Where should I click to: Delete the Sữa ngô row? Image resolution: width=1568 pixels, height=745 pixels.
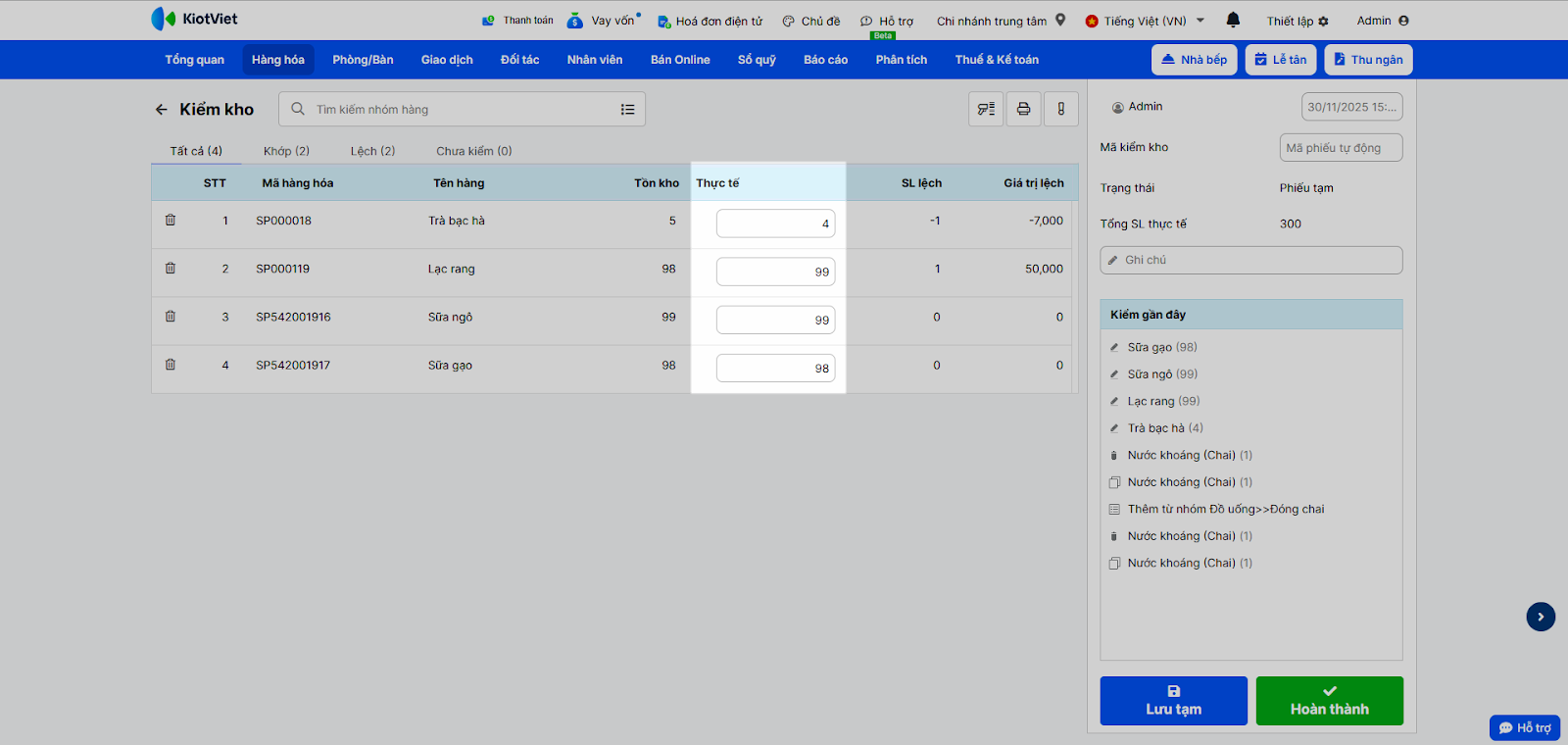coord(171,317)
